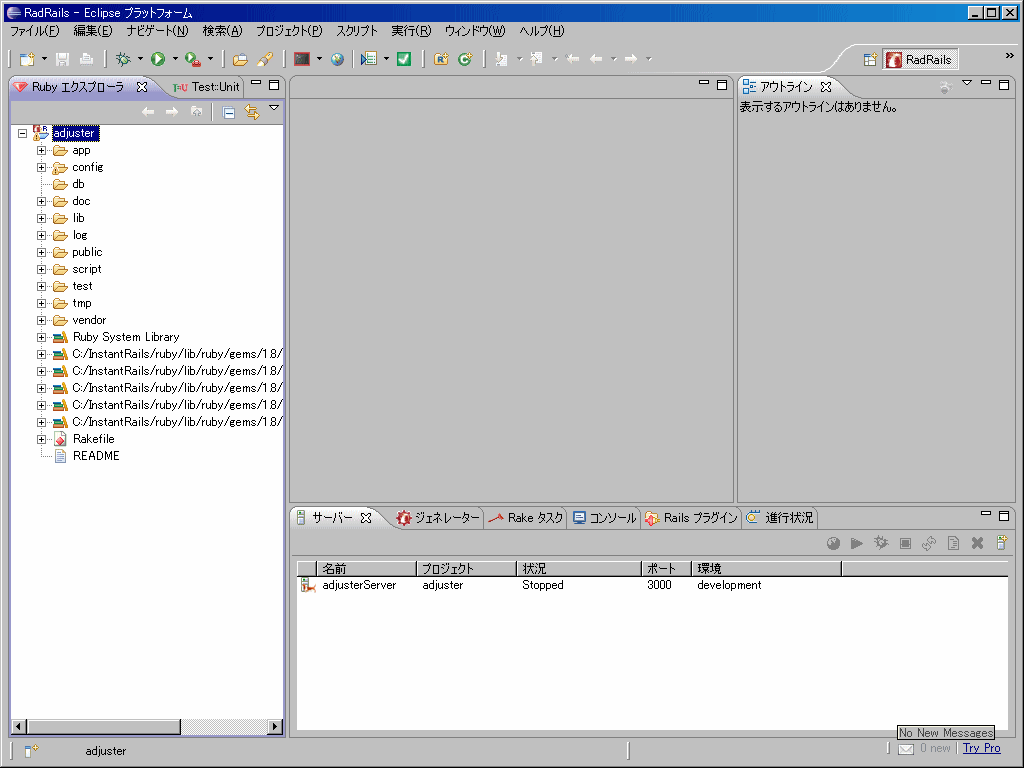Click explorer horizontal scrollbar right arrow
Viewport: 1024px width, 768px height.
(x=275, y=726)
